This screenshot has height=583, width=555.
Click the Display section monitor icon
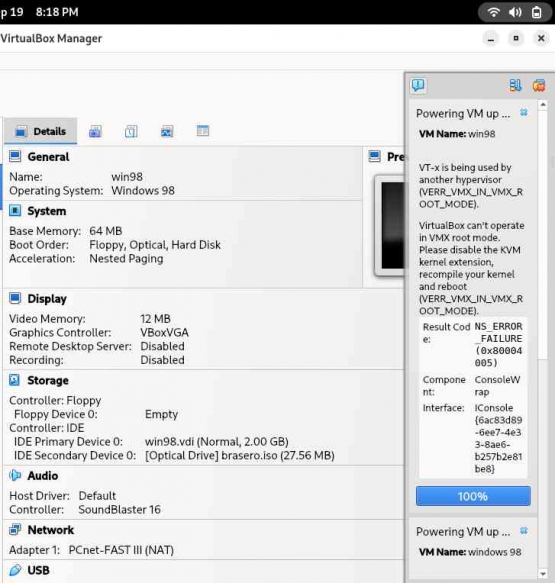(x=15, y=298)
